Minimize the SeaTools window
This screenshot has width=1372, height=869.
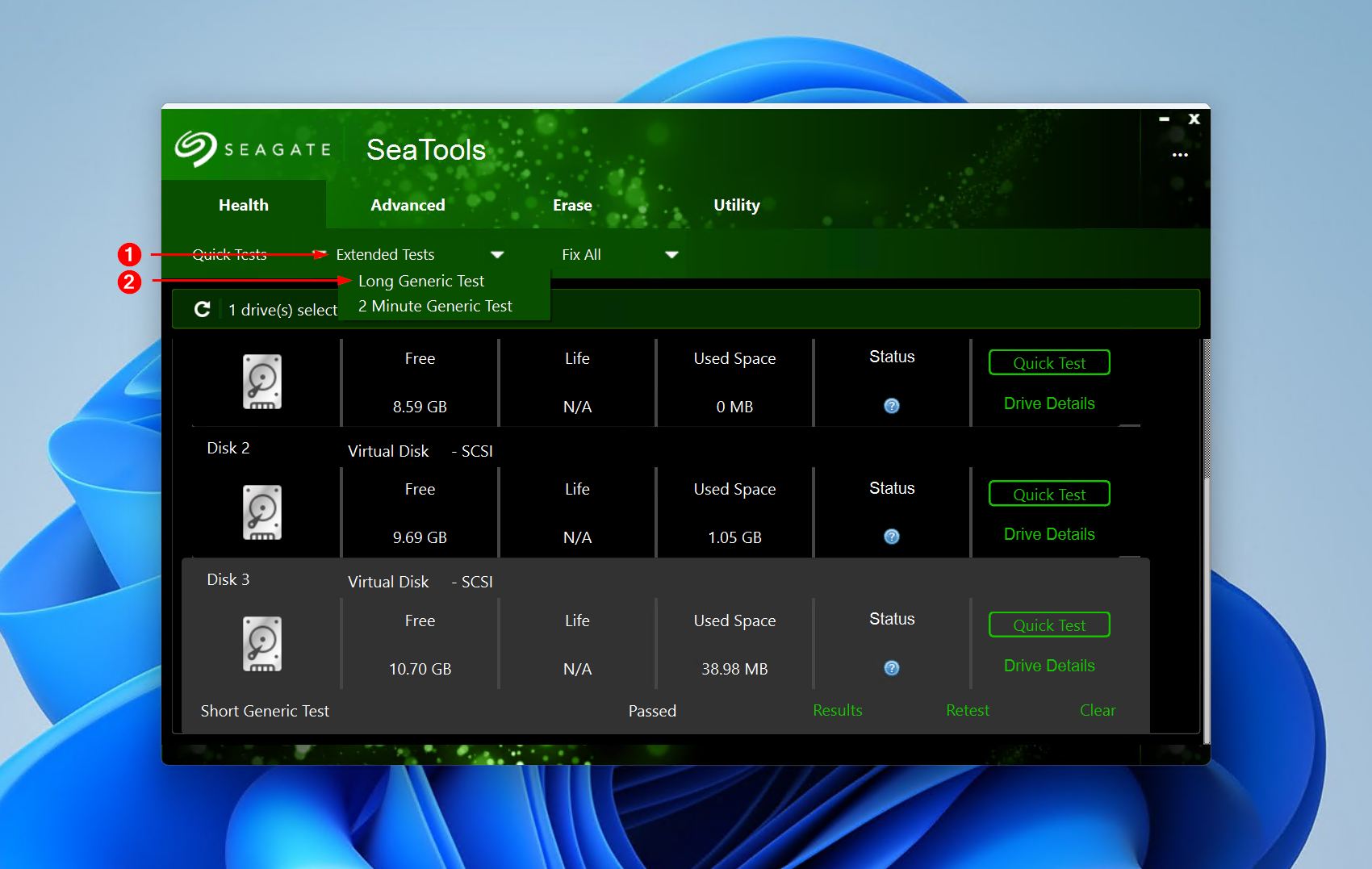coord(1165,119)
